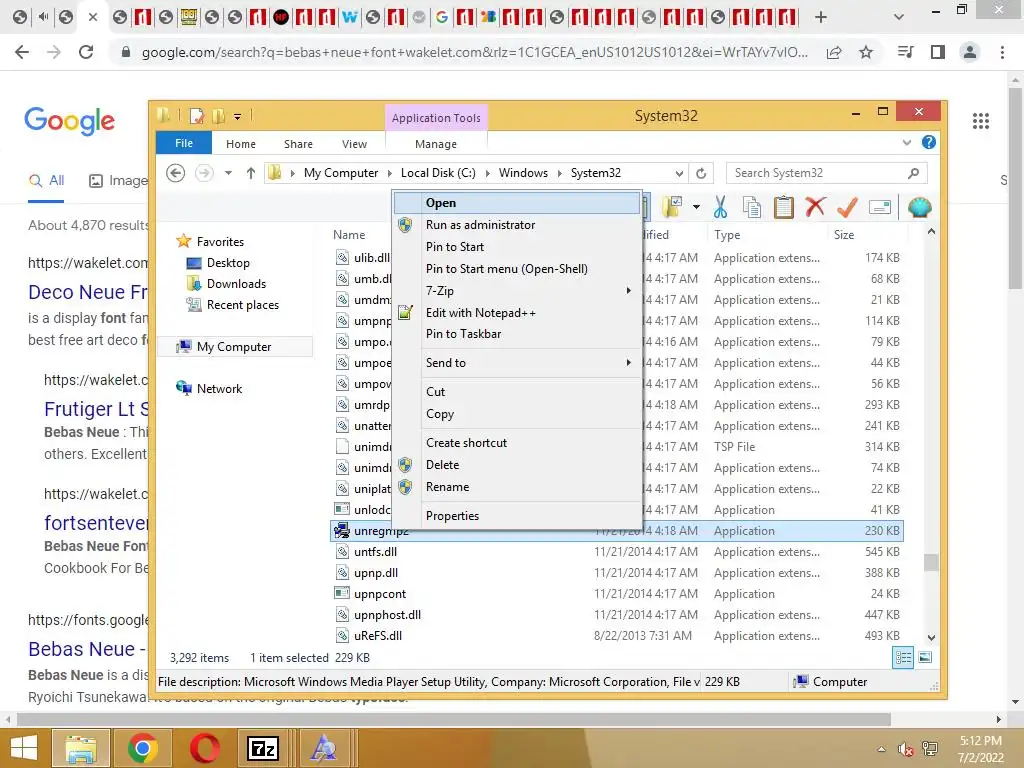Open Google apps grid icon

[x=981, y=121]
